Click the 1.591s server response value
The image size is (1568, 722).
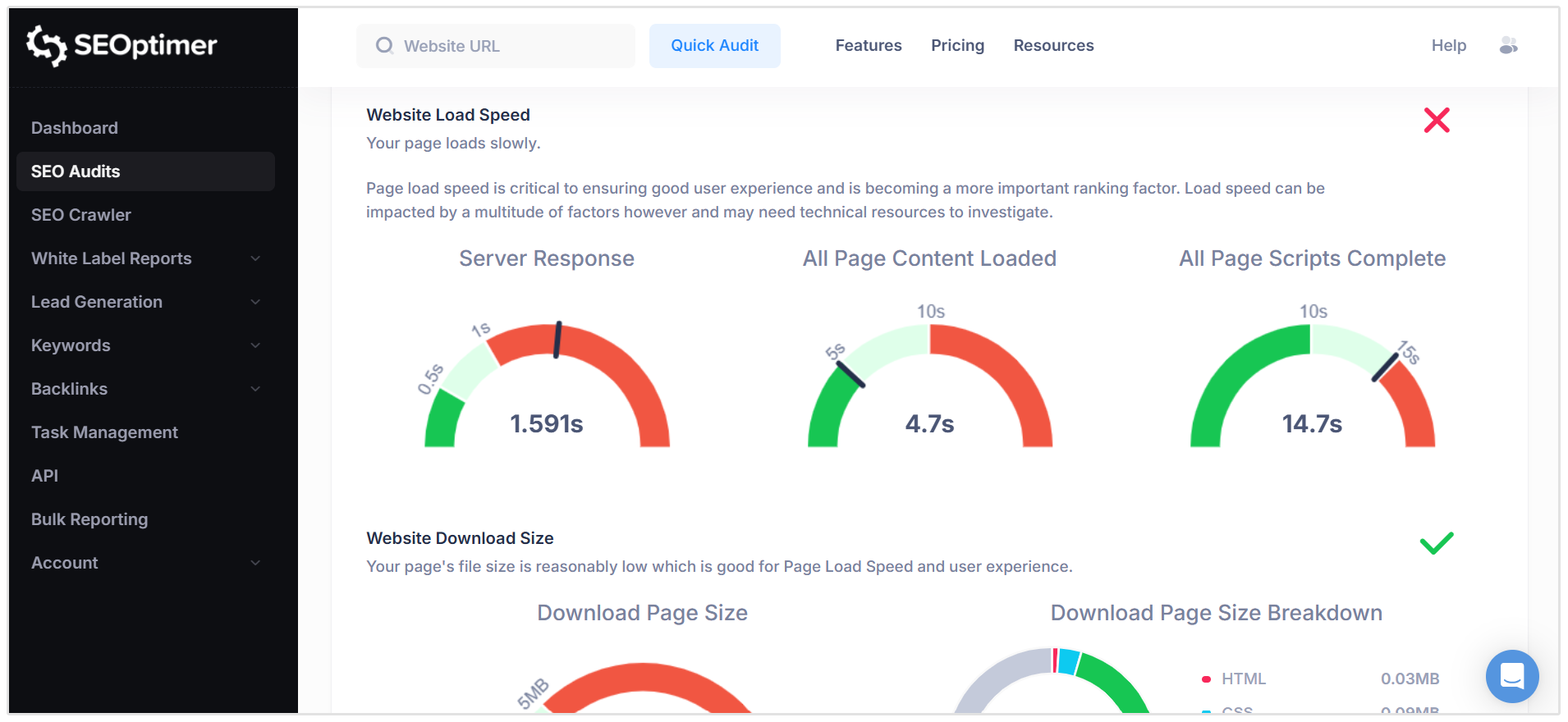[547, 423]
